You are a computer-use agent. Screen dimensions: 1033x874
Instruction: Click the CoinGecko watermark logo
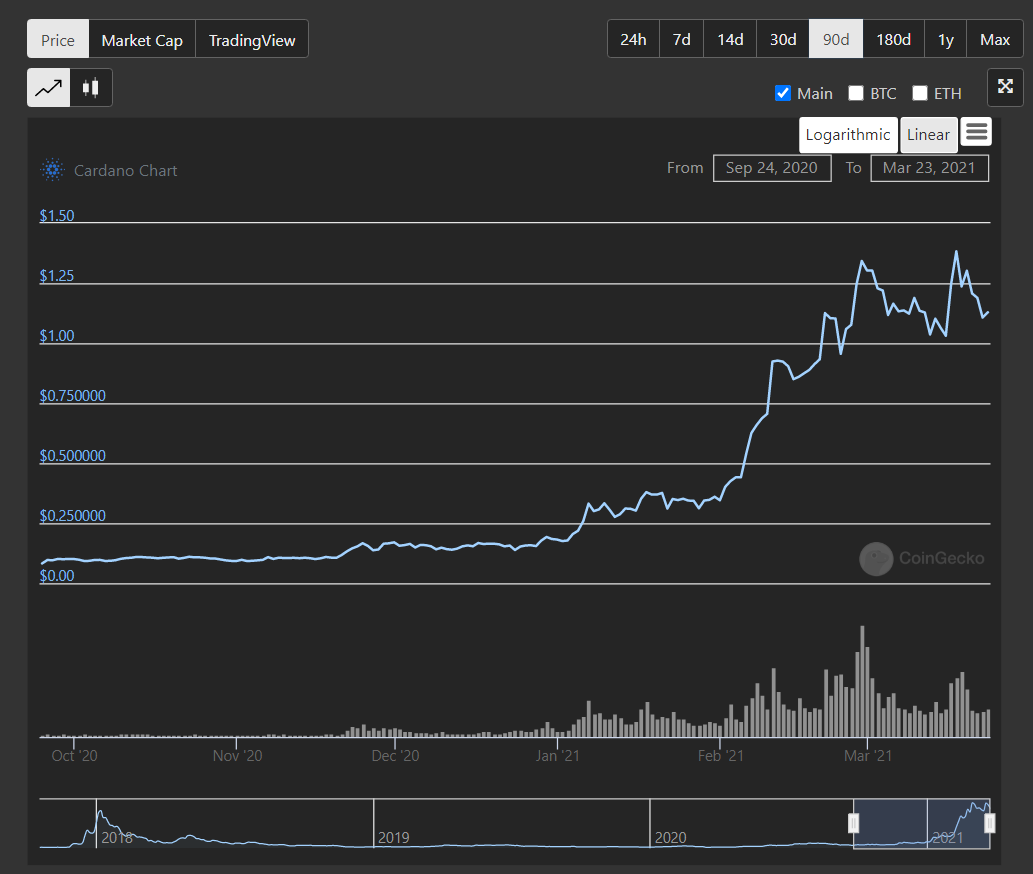tap(877, 559)
